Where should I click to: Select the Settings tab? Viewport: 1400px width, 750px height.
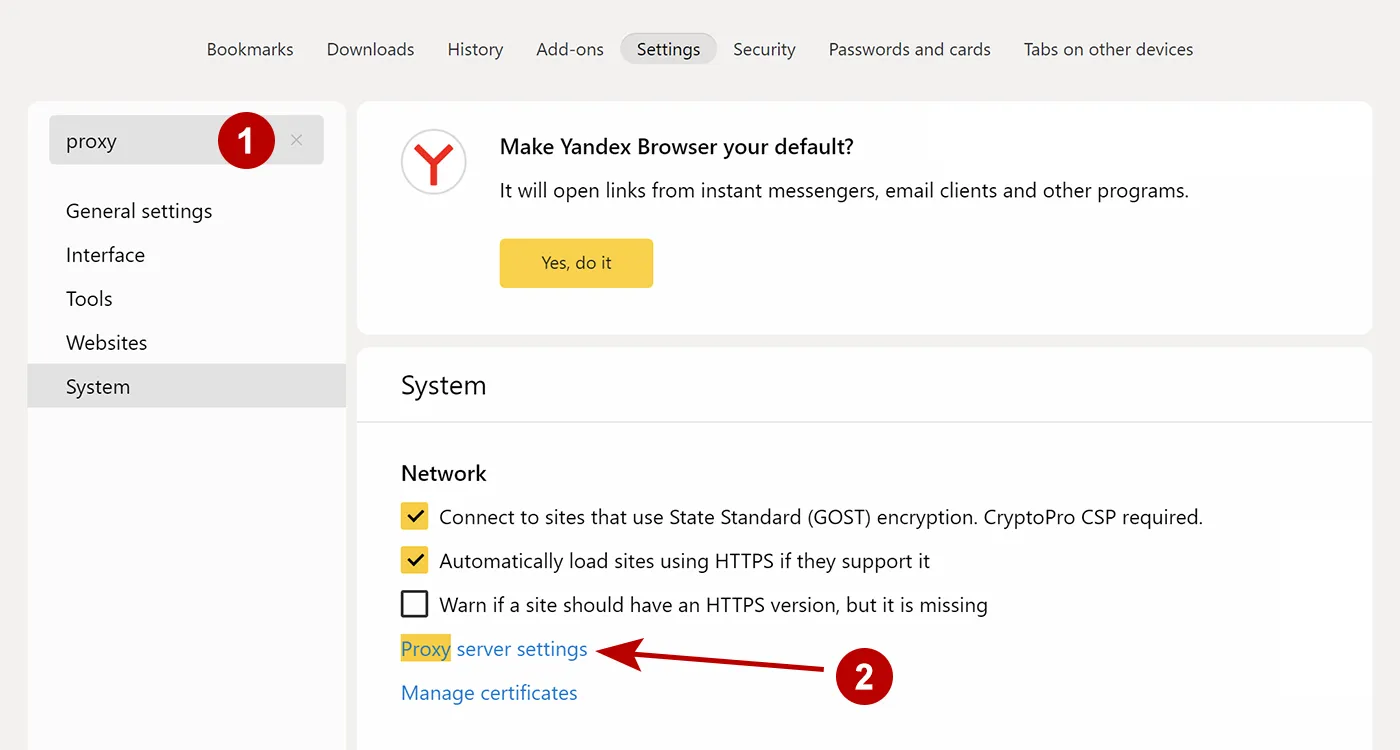click(667, 49)
